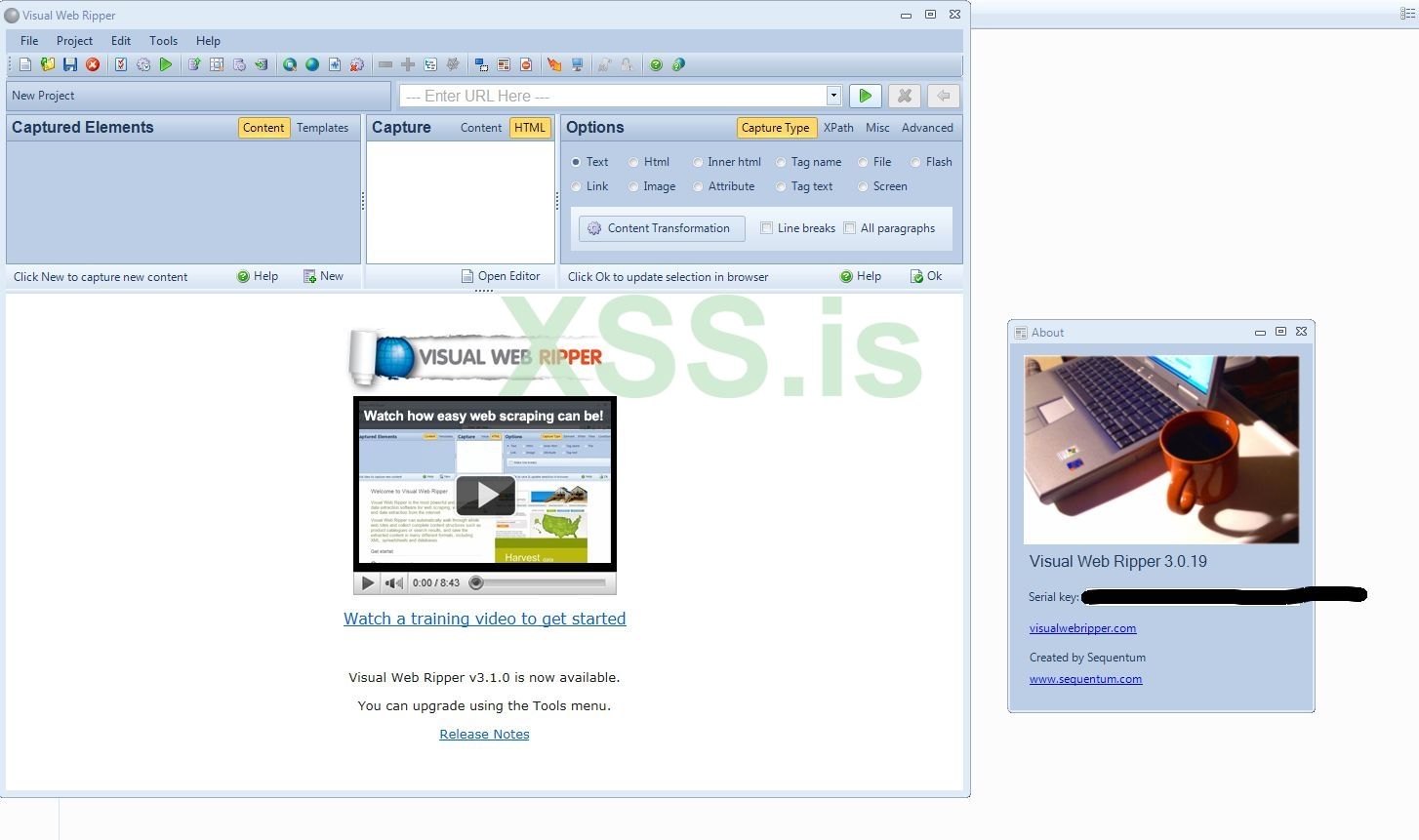This screenshot has width=1419, height=840.
Task: Switch to the Misc options tab
Action: tap(877, 128)
